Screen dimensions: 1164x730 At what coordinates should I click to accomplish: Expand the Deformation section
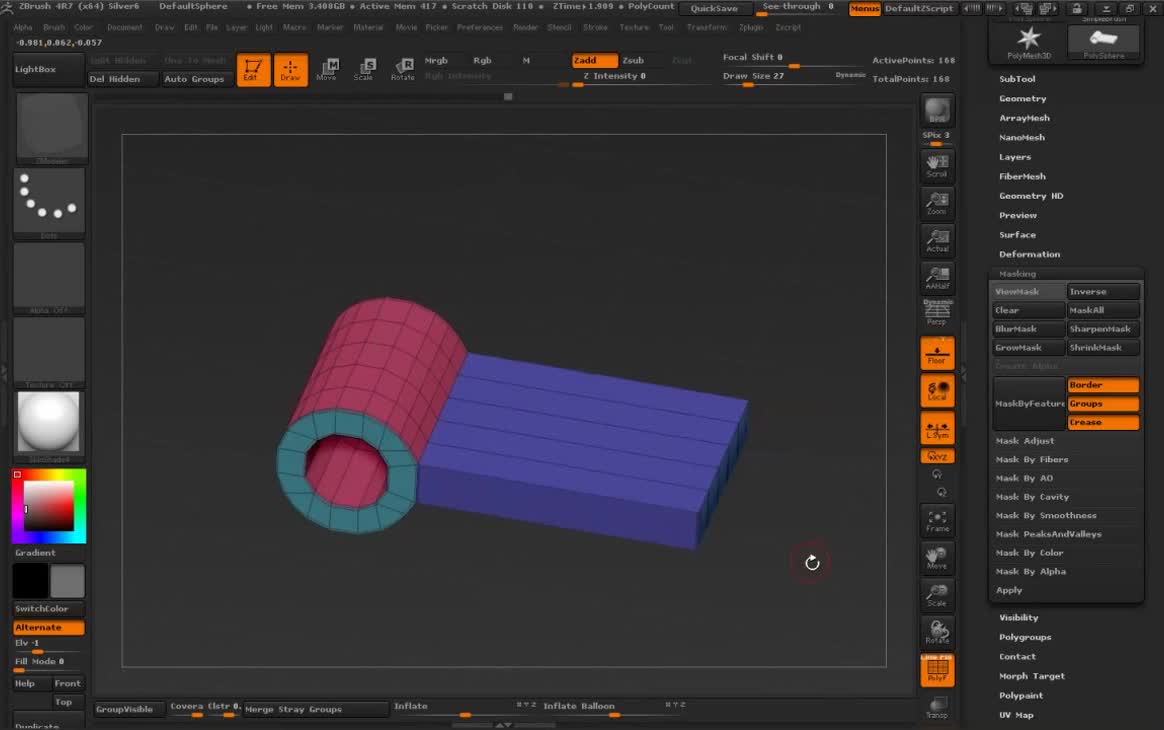[1029, 254]
